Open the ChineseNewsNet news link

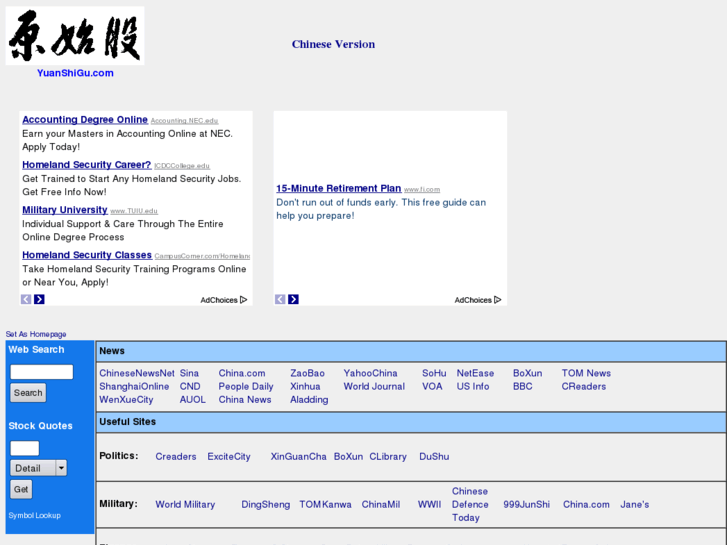(137, 373)
